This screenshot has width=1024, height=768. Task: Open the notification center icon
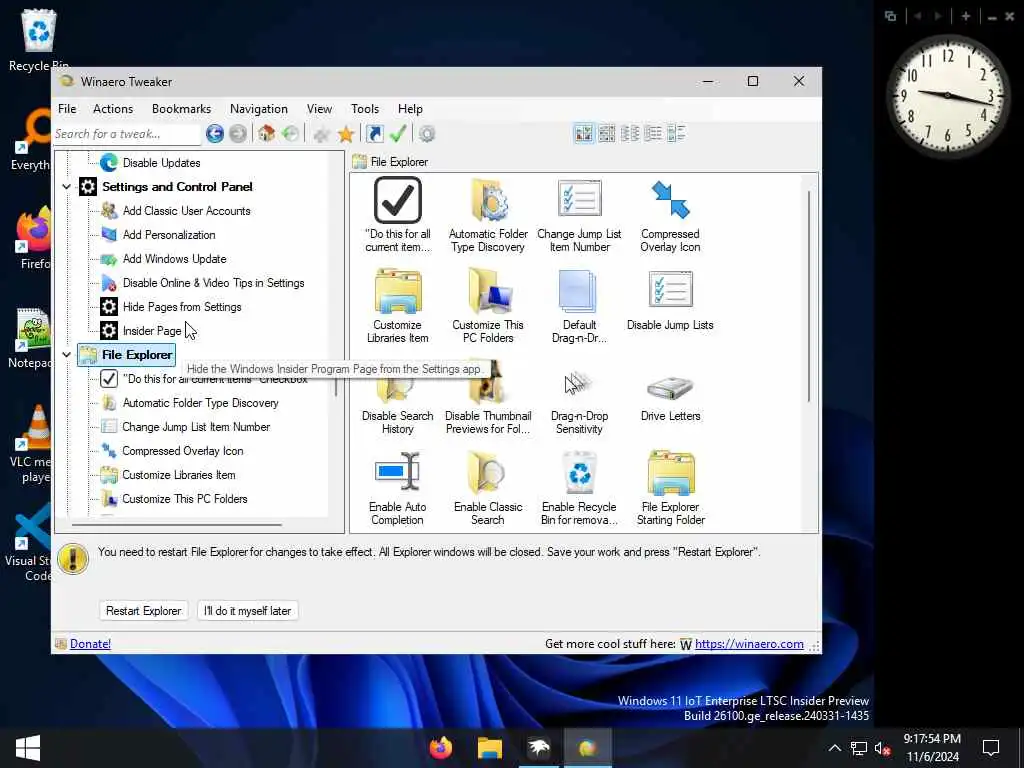[991, 748]
